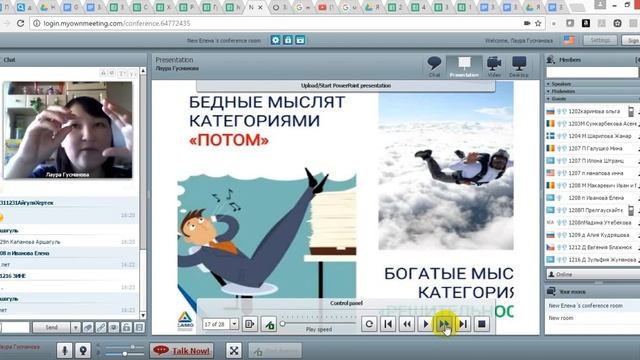Image resolution: width=640 pixels, height=360 pixels.
Task: Click the webcam video of Лаура
Action: click(68, 130)
